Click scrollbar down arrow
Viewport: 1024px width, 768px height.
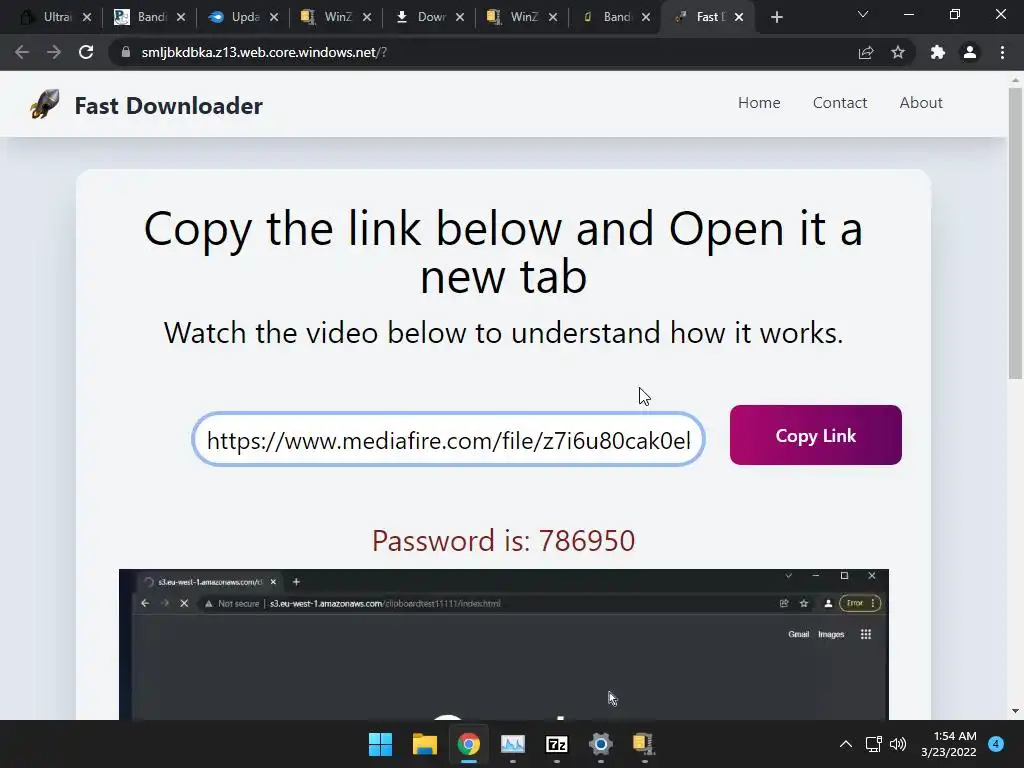(x=1015, y=711)
